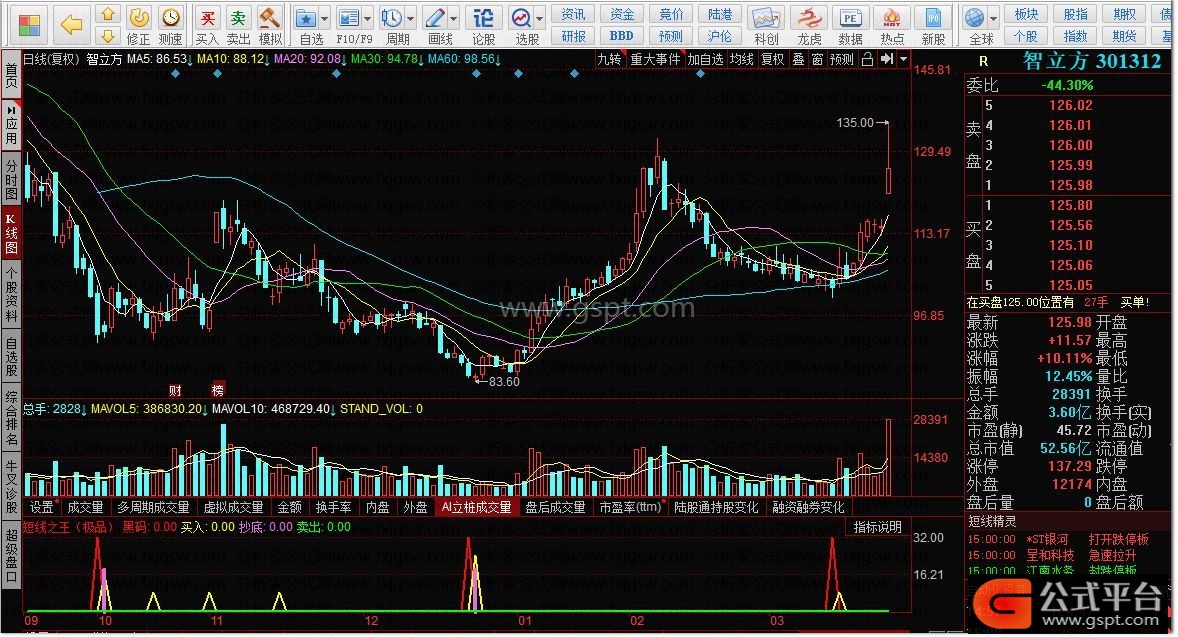The image size is (1178, 637).
Task: Click the BBD toolbar button
Action: click(621, 35)
